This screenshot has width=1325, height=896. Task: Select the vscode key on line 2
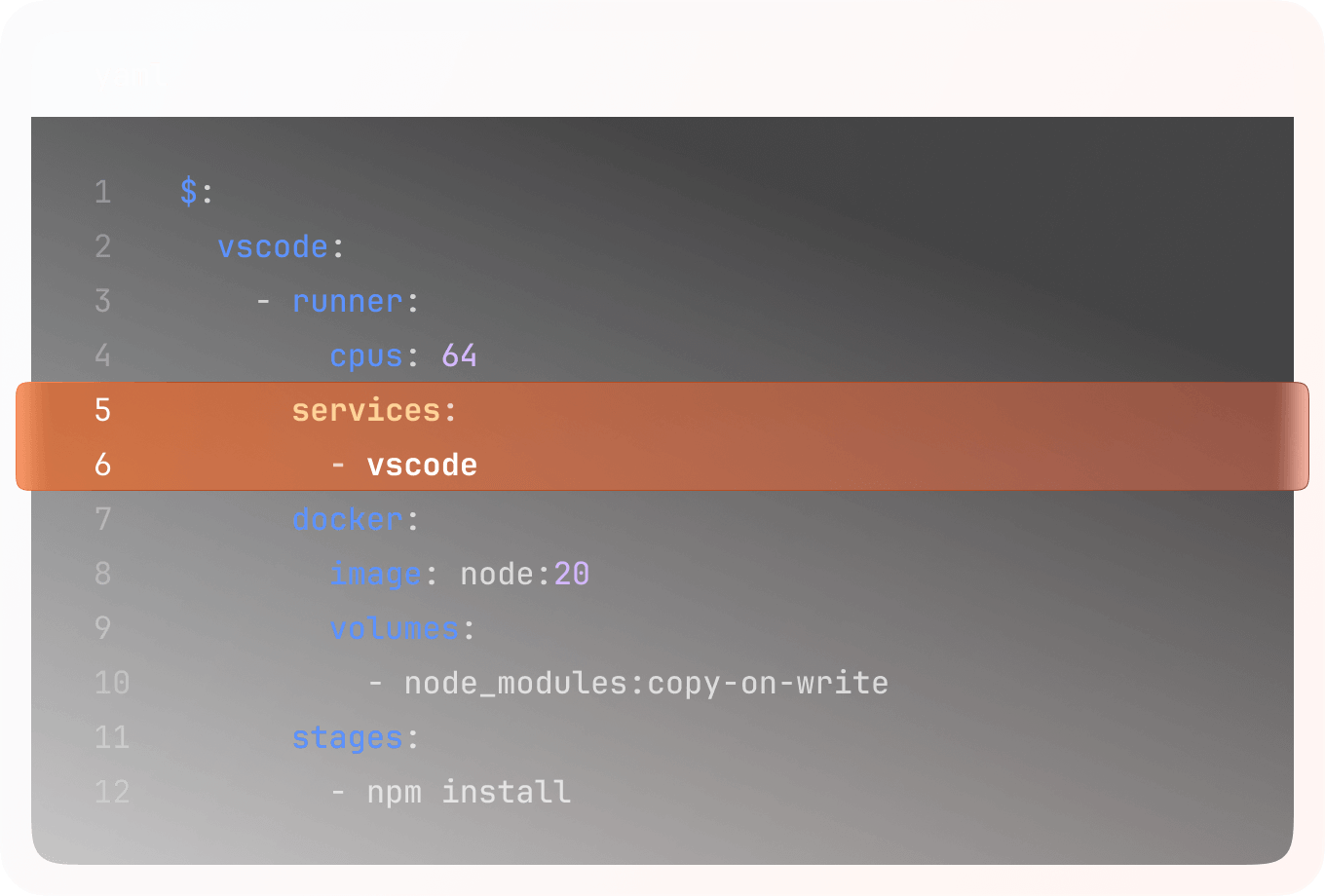click(273, 246)
